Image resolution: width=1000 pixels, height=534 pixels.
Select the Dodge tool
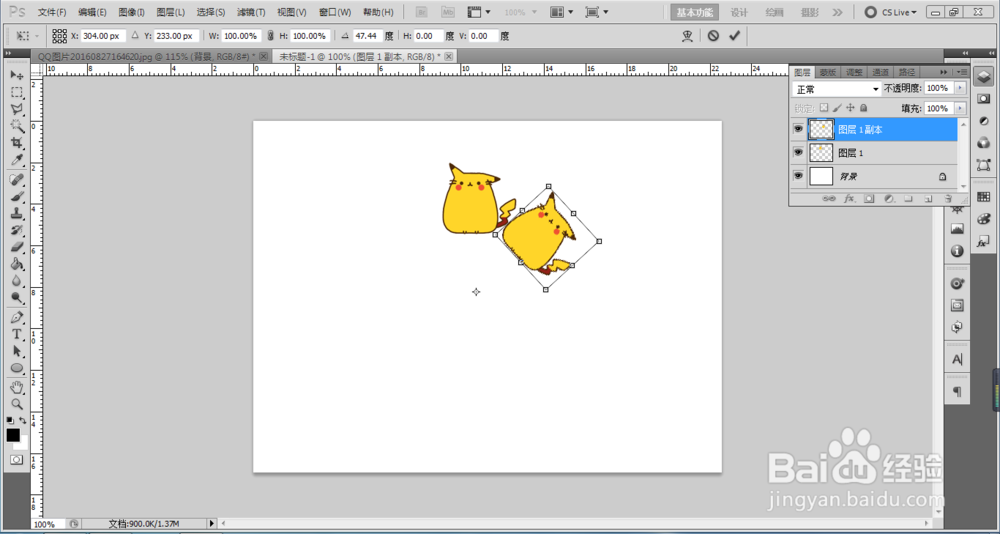click(x=17, y=297)
